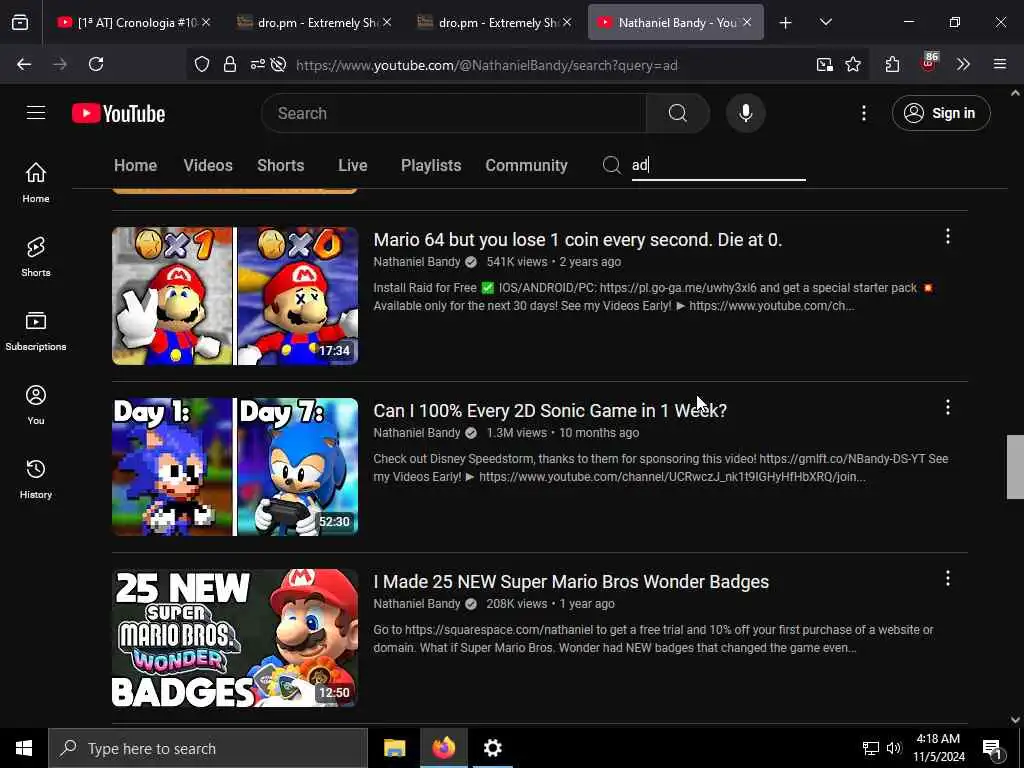Switch to channel Playlists tab
Screen dimensions: 1024x768
pos(431,165)
